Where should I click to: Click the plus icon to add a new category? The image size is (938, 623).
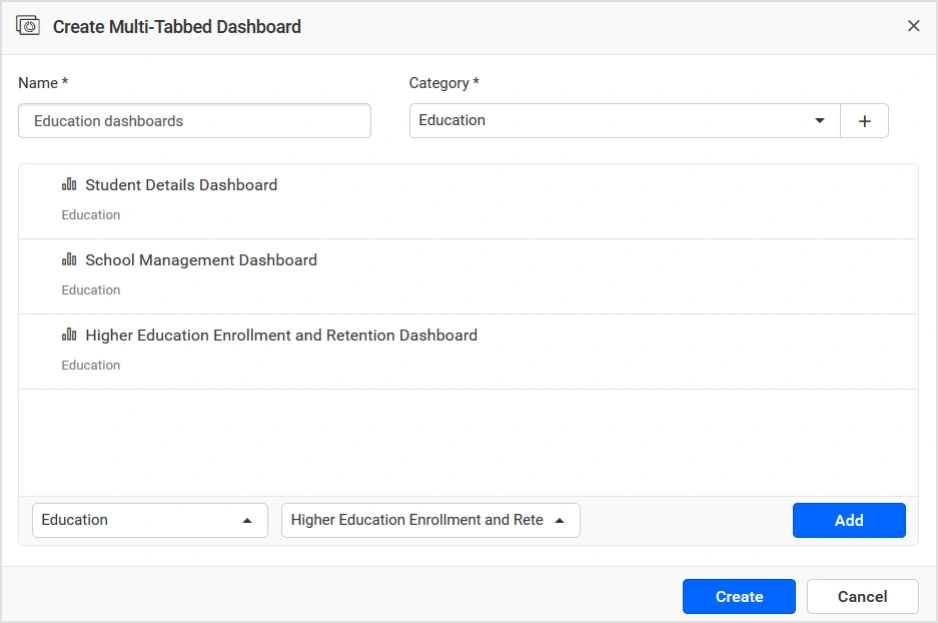pyautogui.click(x=864, y=121)
